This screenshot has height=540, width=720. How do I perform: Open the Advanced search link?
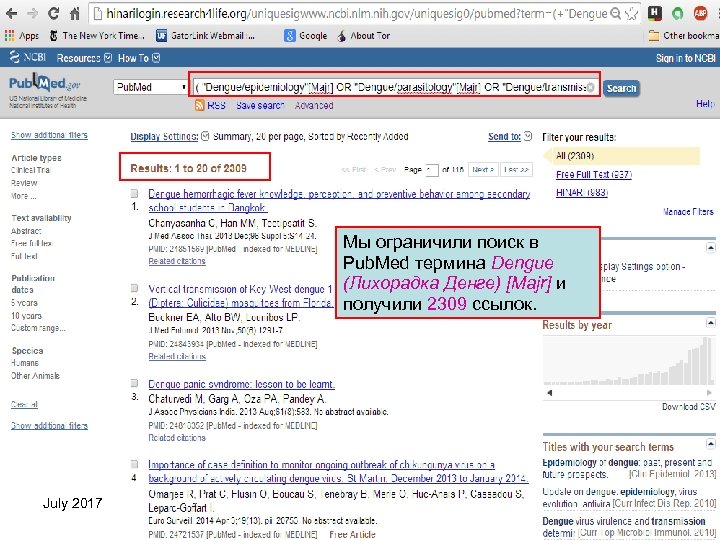(314, 105)
